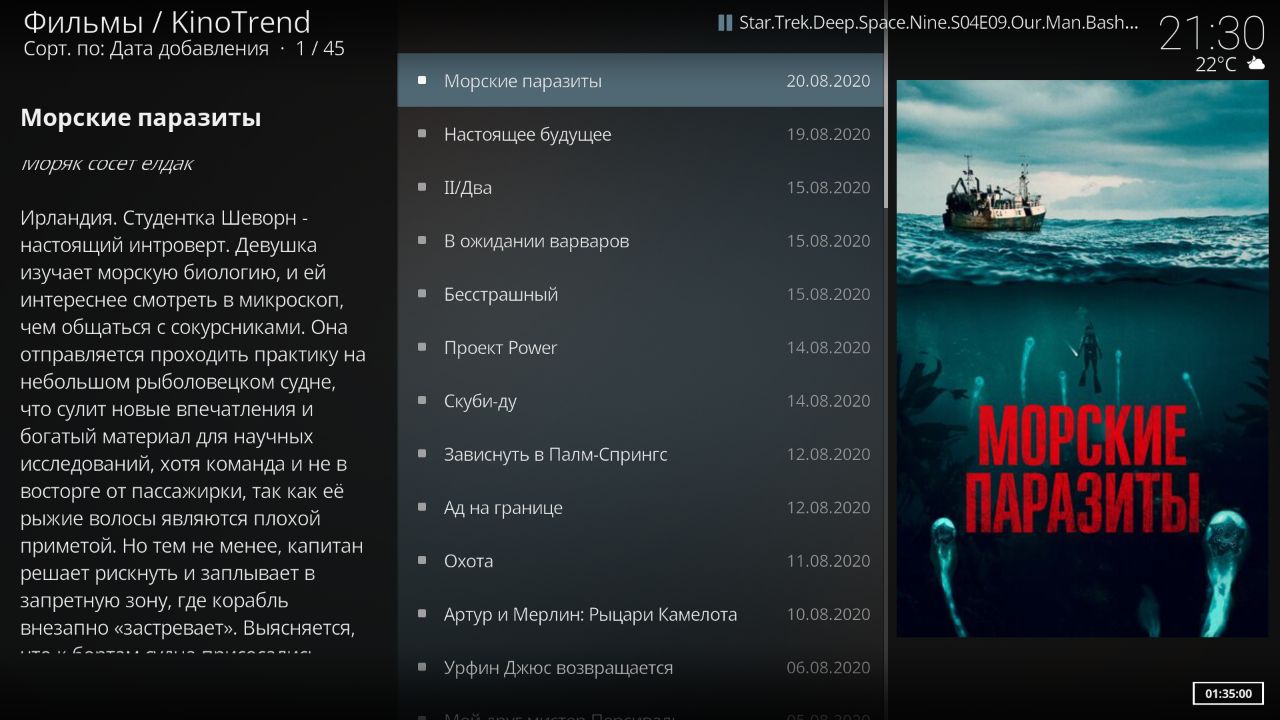Choose Бесстрашный from the list

point(640,294)
